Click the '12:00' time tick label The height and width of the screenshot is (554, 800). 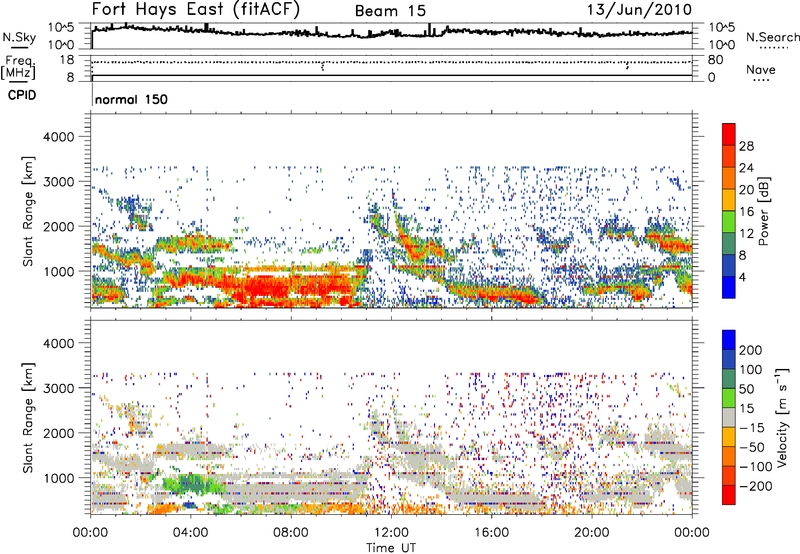tap(391, 533)
